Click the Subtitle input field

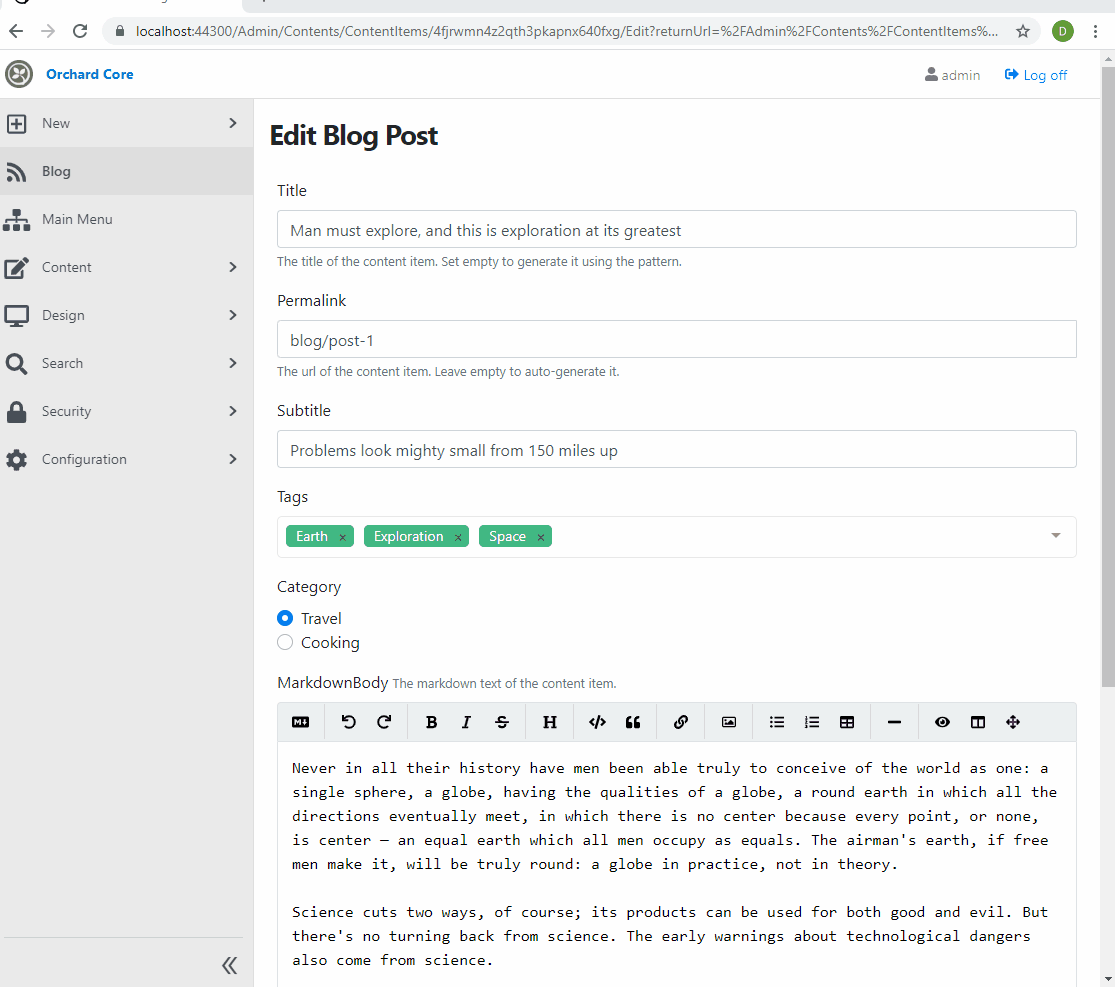(676, 449)
